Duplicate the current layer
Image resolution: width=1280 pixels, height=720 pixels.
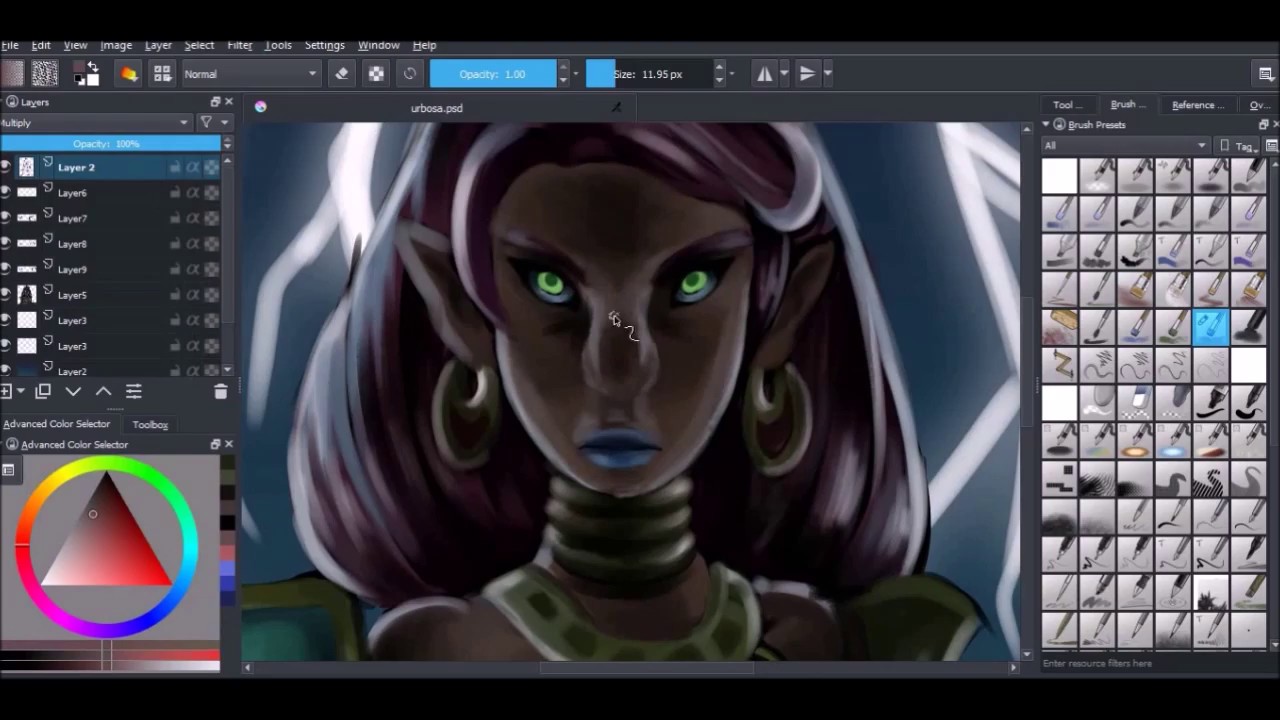tap(43, 392)
